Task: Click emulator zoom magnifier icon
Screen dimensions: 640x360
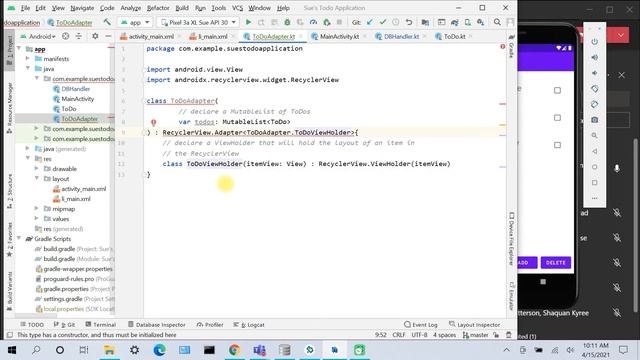Action: tap(595, 136)
